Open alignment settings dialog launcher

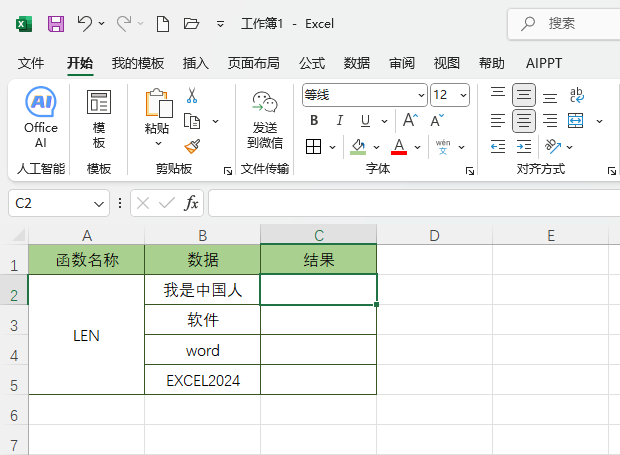click(x=612, y=171)
